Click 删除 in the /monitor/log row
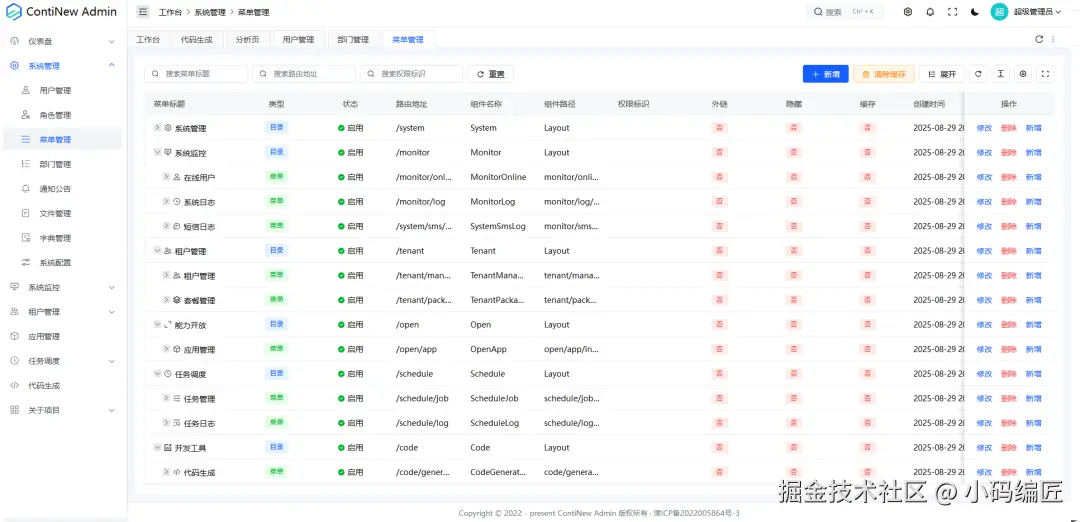1080x522 pixels. pyautogui.click(x=1008, y=202)
